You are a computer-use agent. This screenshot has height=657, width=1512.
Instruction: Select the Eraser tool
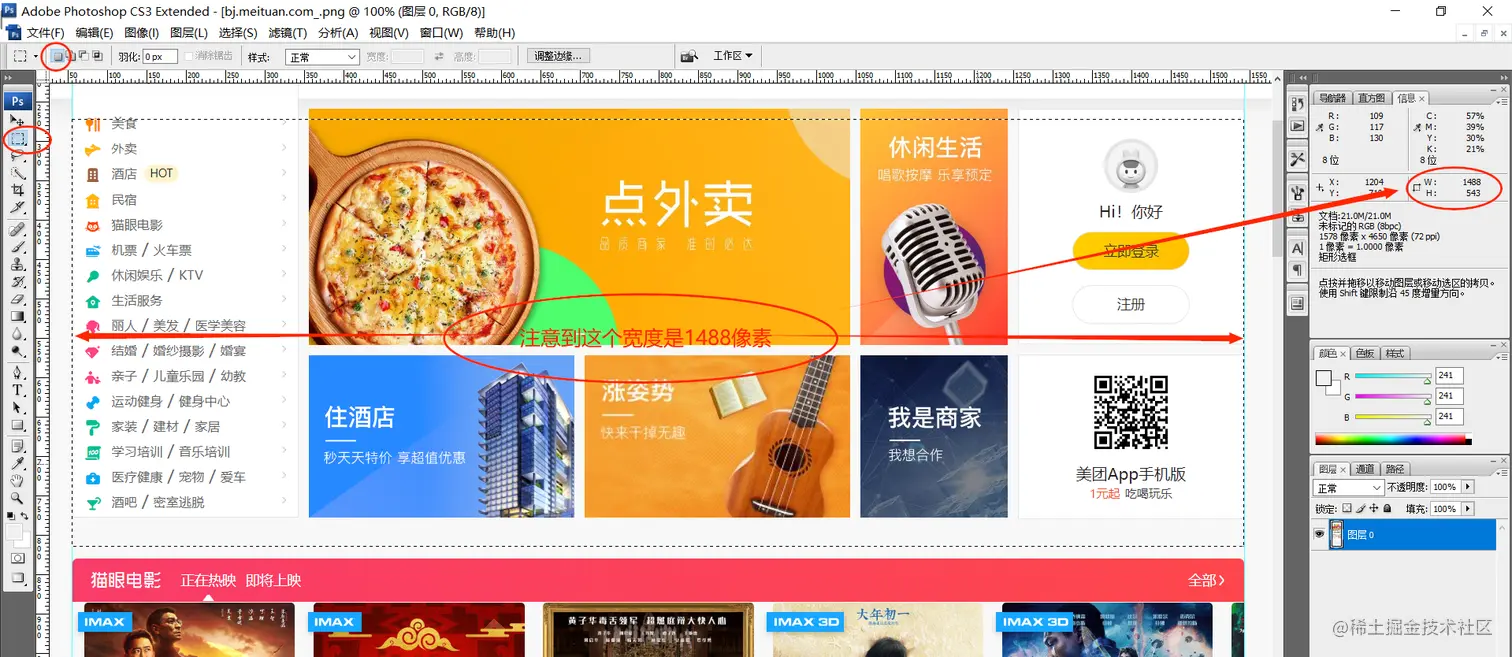[x=18, y=299]
